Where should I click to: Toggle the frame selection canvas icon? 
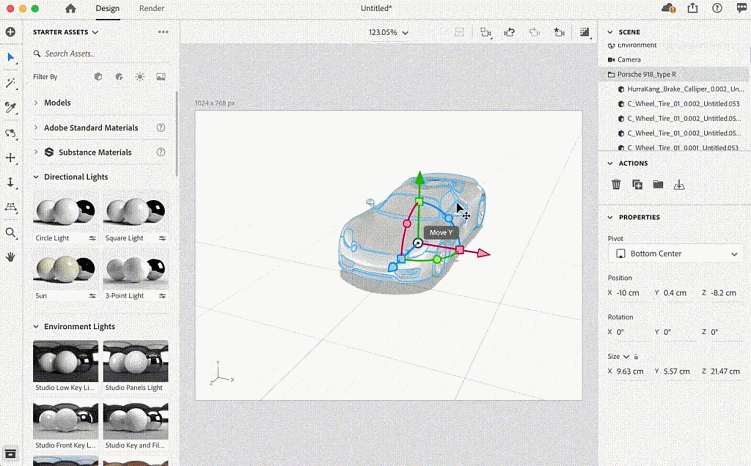[x=459, y=32]
